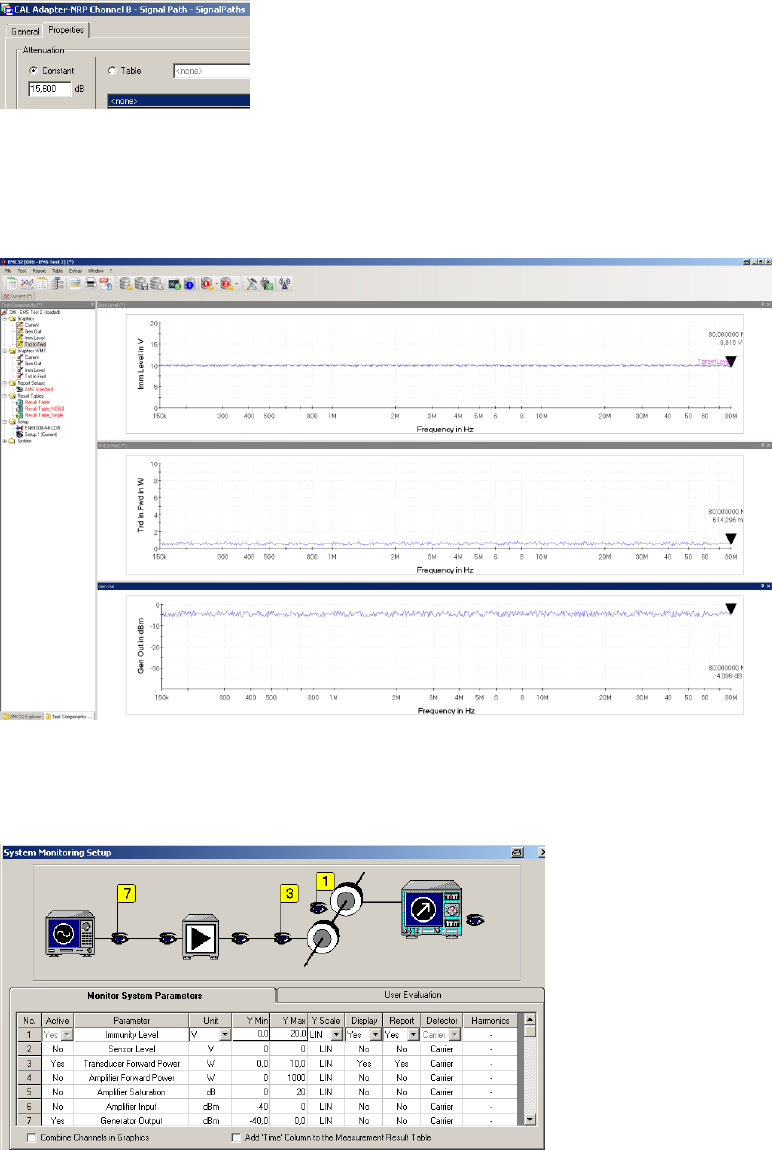Click the signal generator device icon

click(70, 933)
